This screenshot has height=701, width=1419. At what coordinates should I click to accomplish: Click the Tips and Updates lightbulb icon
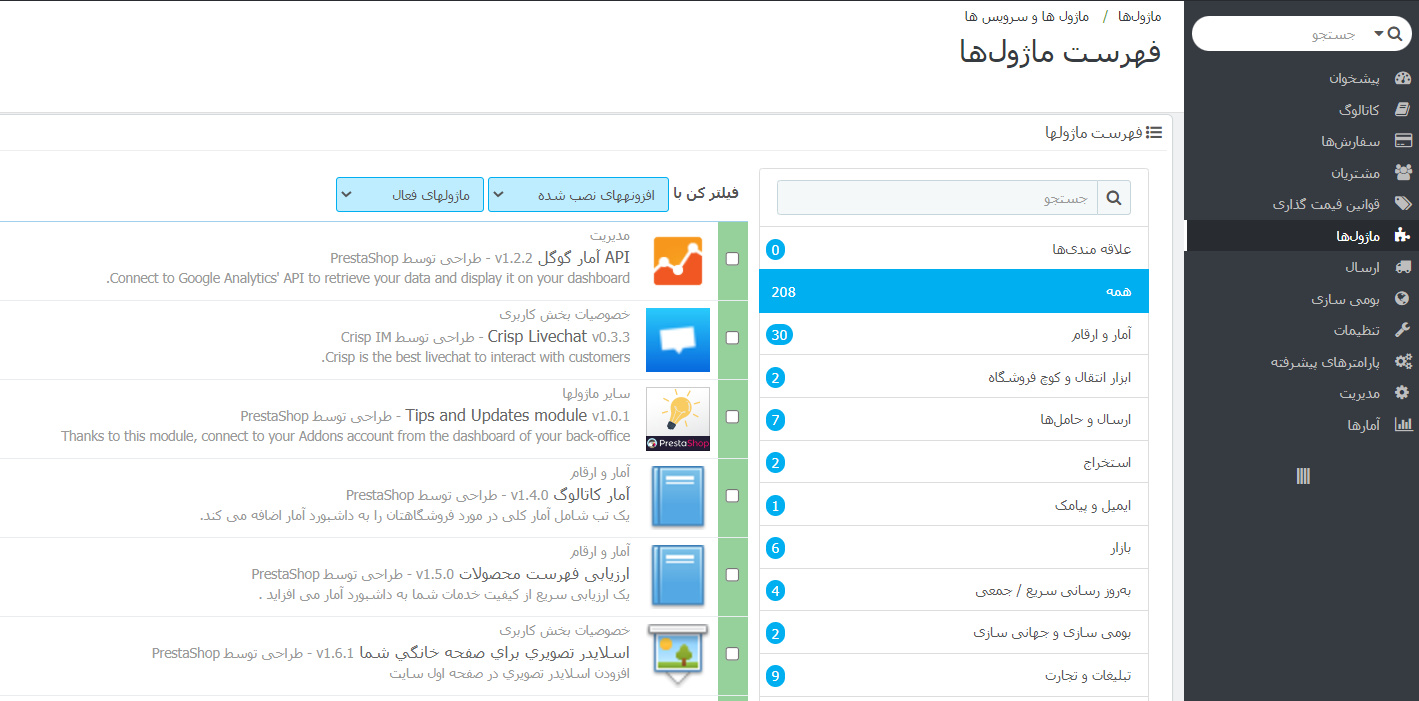tap(678, 419)
